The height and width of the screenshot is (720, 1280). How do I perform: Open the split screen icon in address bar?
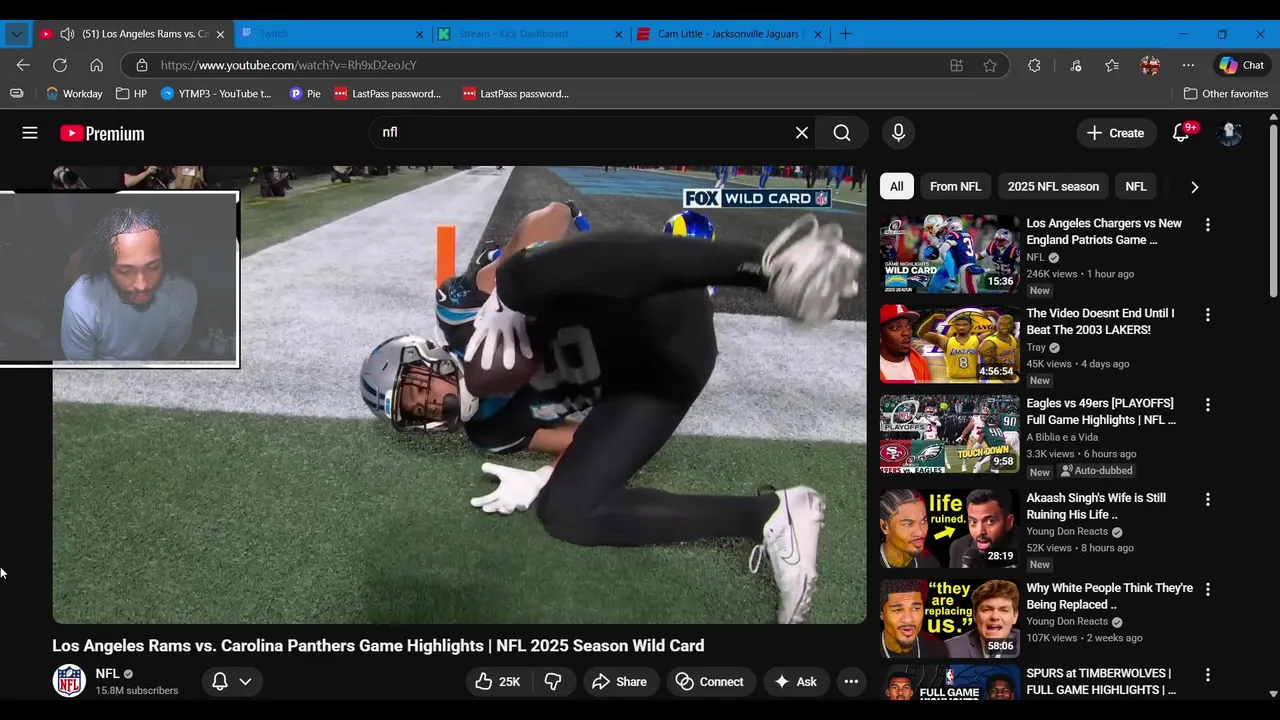(x=956, y=65)
